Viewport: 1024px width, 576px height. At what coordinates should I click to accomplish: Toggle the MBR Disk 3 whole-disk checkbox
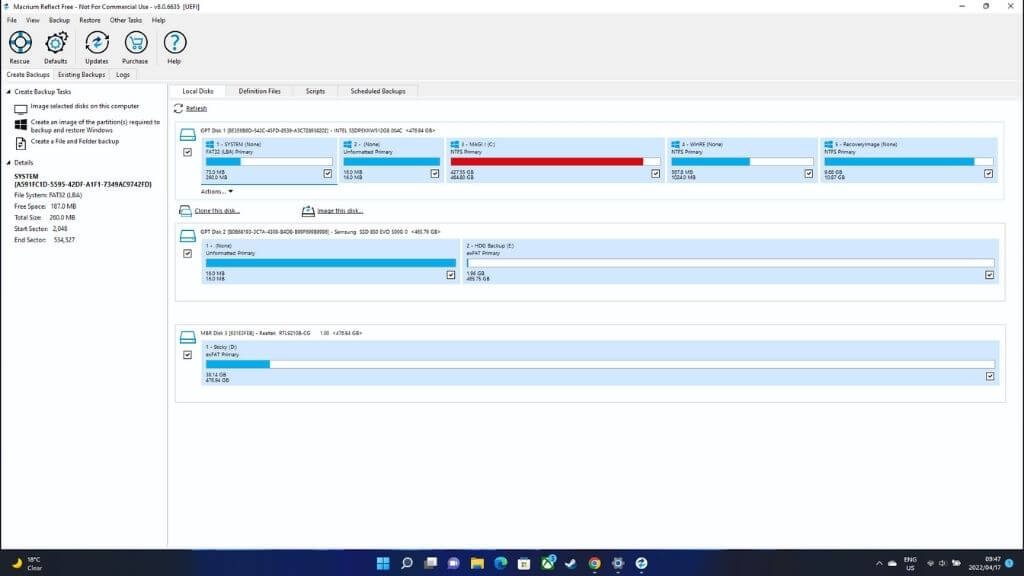pos(187,355)
